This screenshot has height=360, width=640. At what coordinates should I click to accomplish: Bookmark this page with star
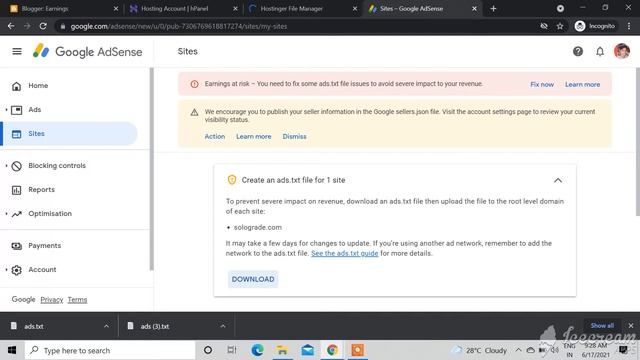[560, 26]
